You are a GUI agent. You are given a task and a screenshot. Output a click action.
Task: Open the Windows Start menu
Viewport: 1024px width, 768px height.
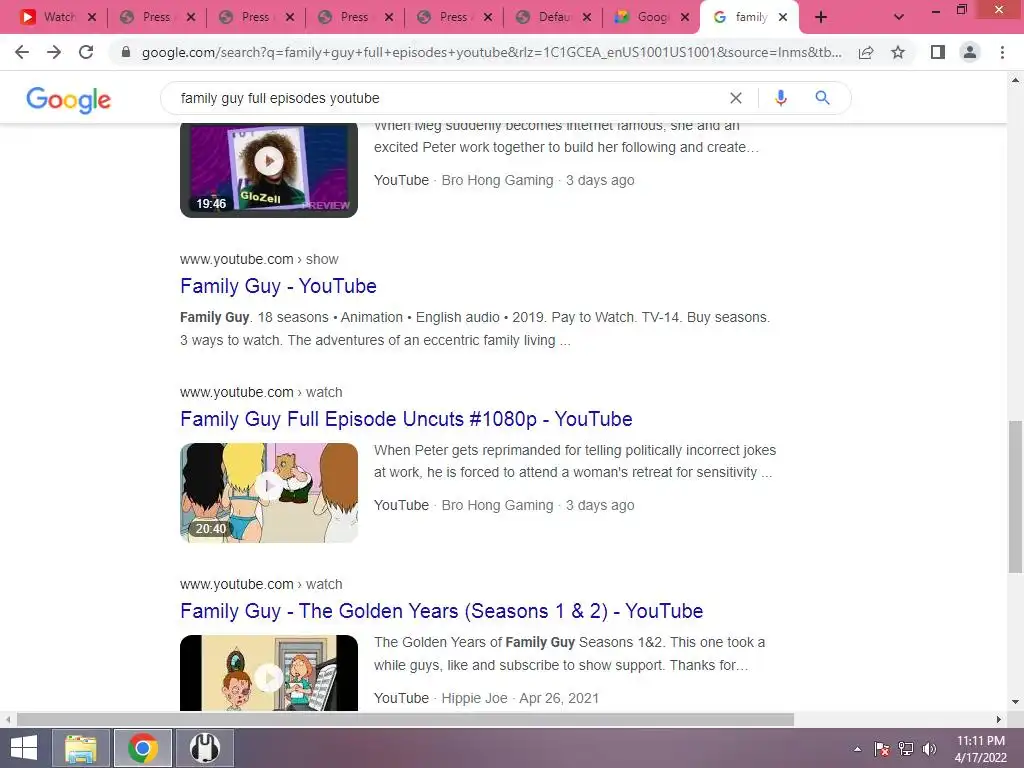click(24, 748)
